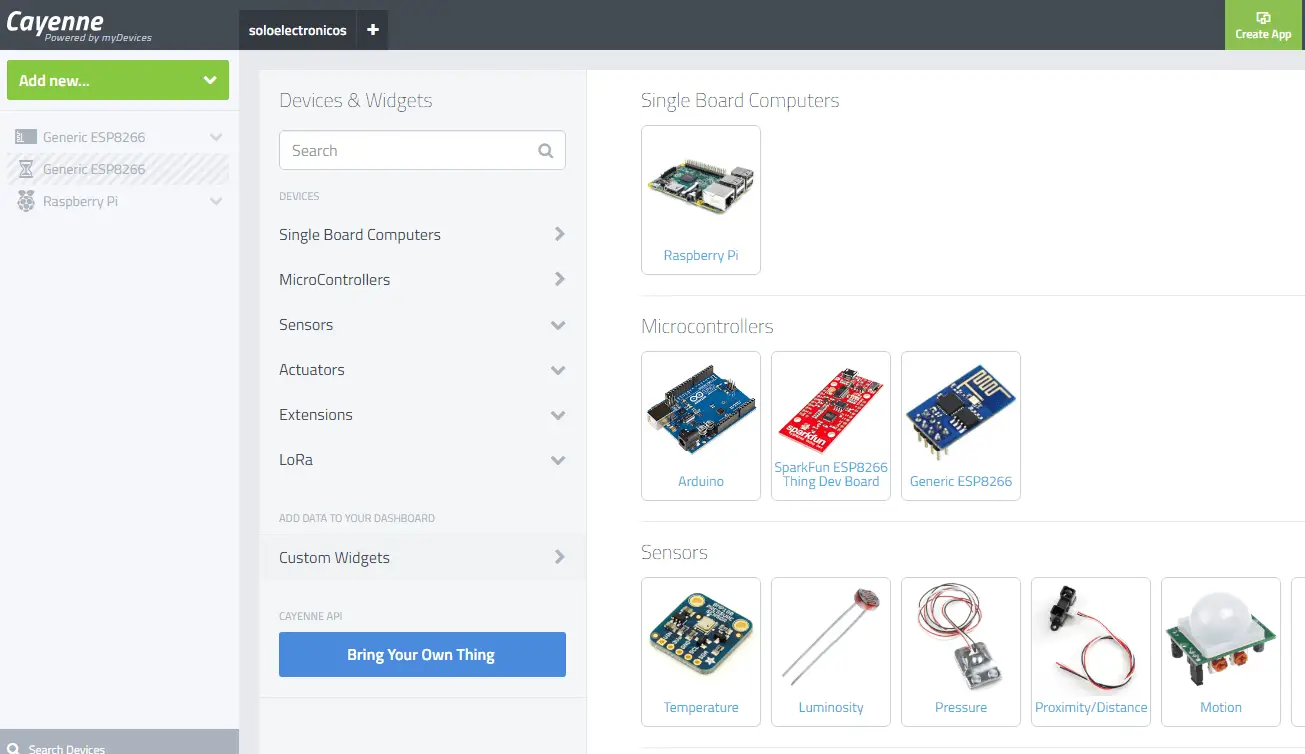Click the Search Devices field at bottom
The width and height of the screenshot is (1305, 754).
click(120, 742)
